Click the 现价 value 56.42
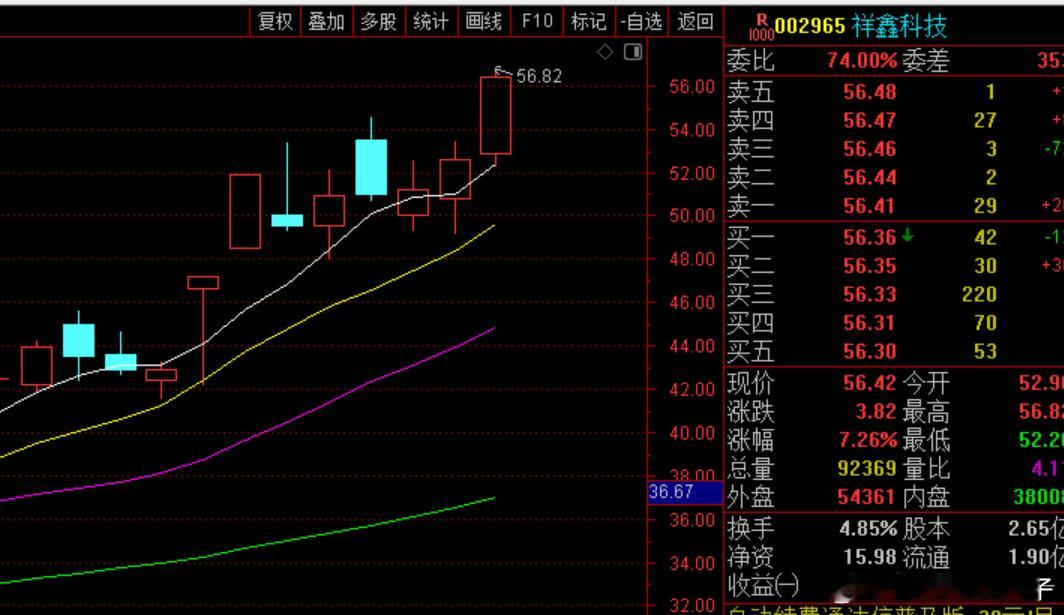1064x615 pixels. (870, 383)
